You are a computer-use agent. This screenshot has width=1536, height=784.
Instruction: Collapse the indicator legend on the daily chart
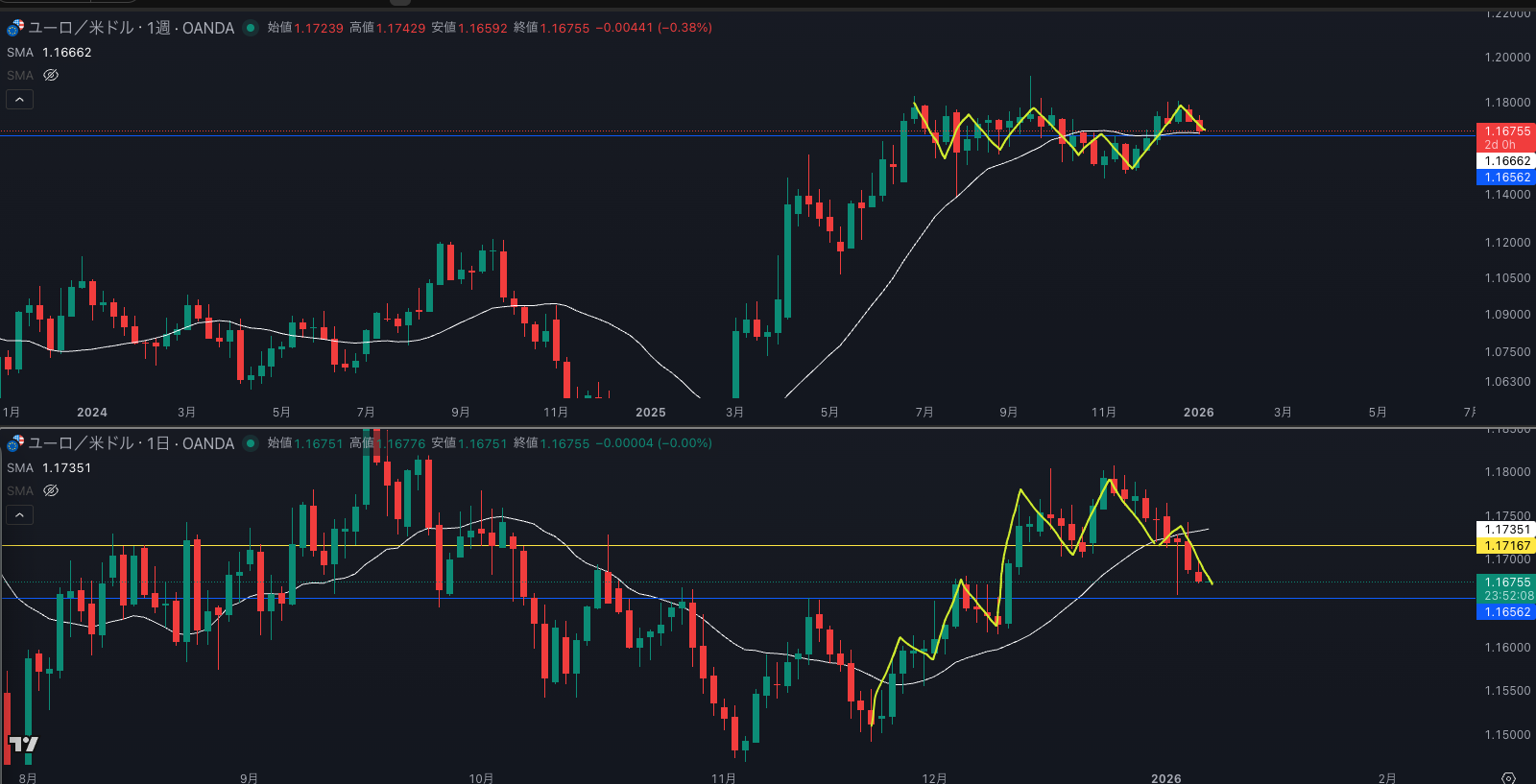coord(19,514)
